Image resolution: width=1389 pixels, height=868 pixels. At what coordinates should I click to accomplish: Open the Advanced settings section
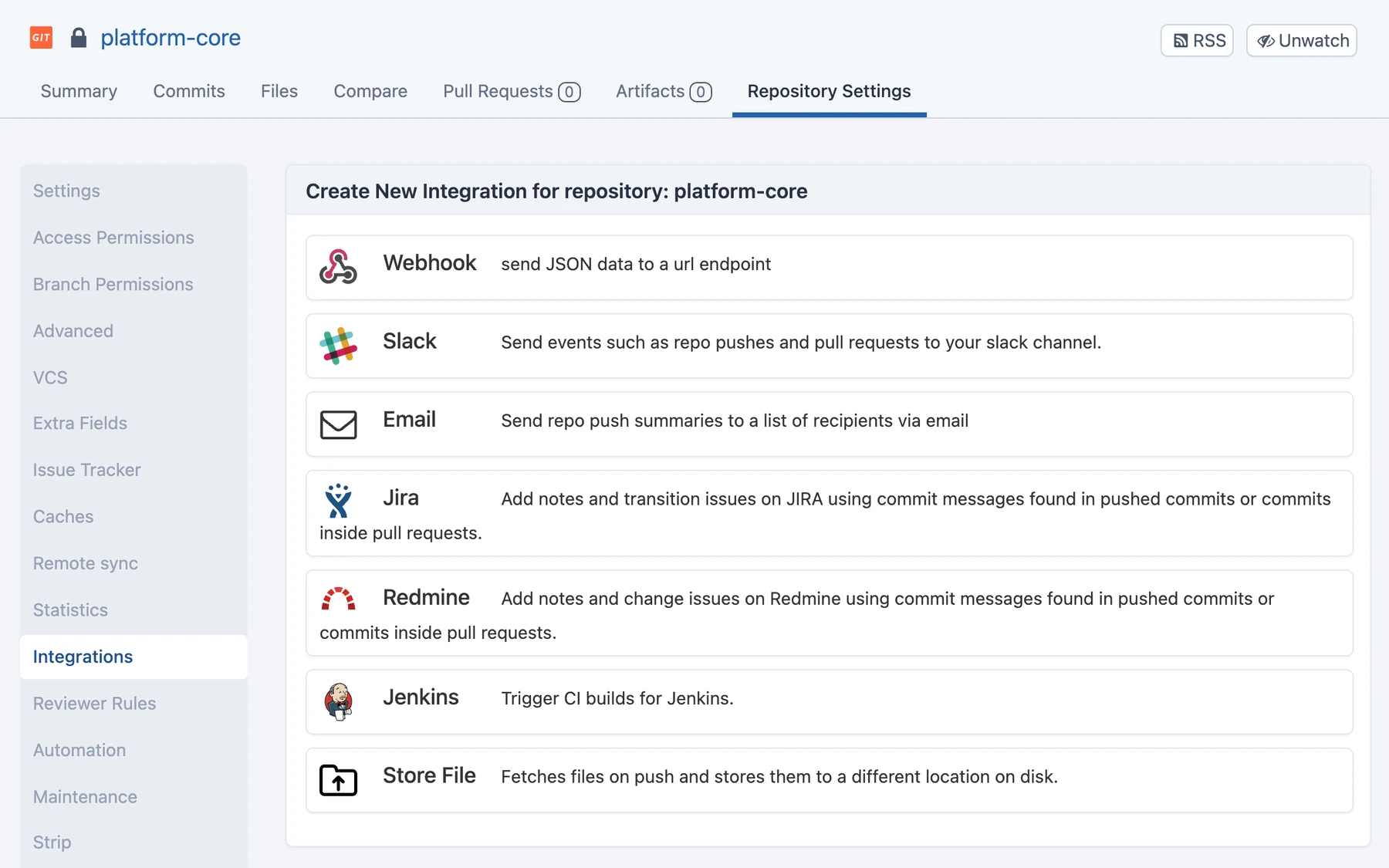(133, 331)
